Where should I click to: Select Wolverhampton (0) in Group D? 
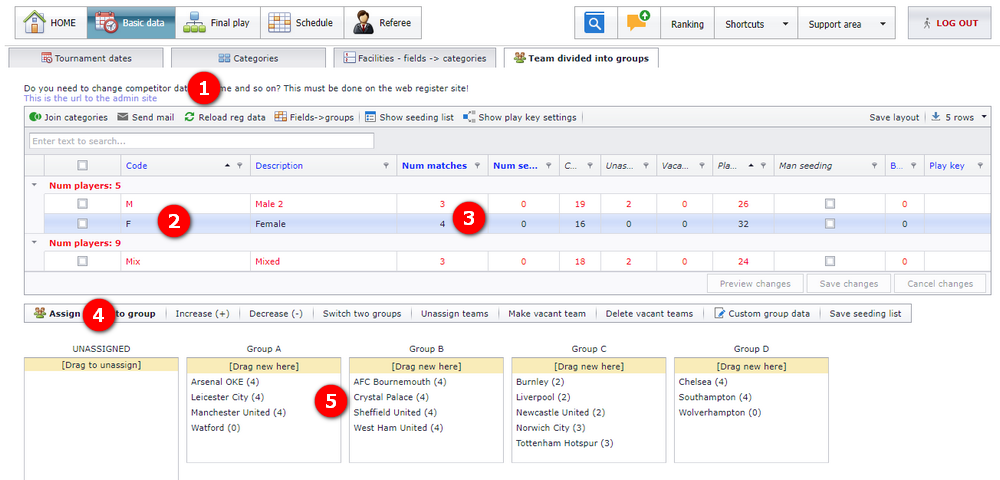click(x=720, y=412)
